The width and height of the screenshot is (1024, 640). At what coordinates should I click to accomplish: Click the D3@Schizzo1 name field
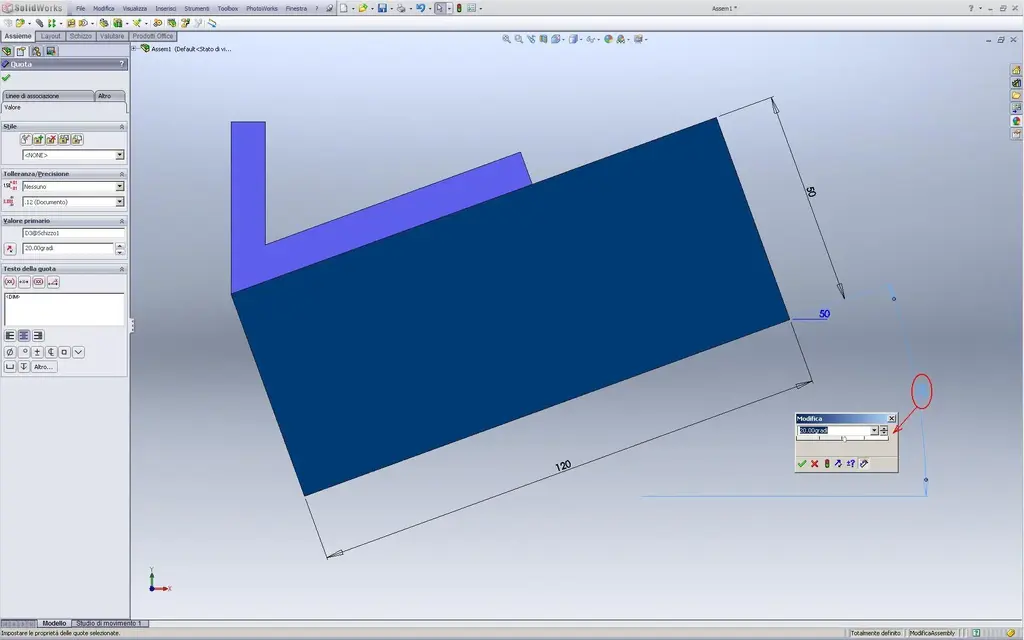[x=73, y=233]
